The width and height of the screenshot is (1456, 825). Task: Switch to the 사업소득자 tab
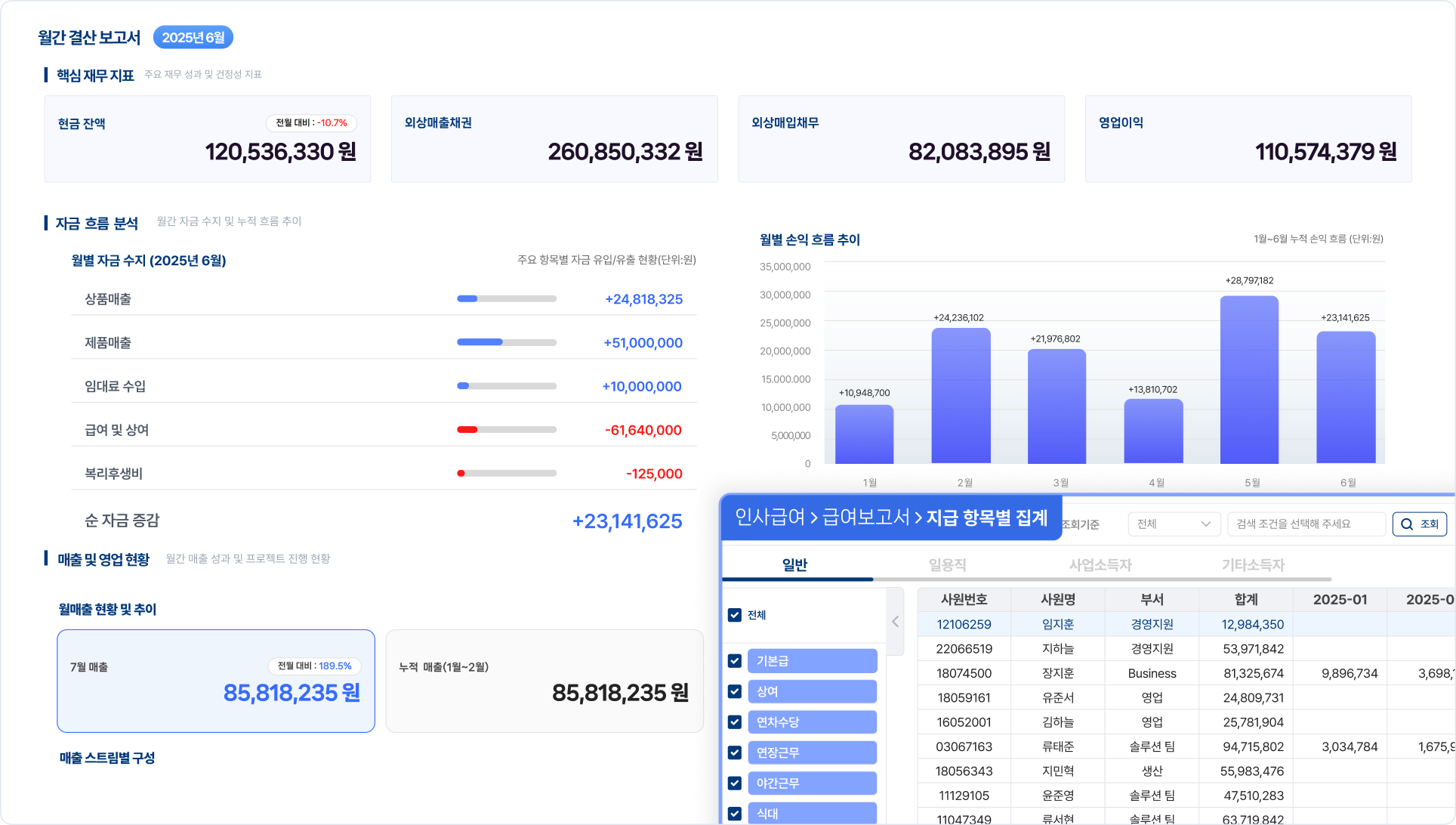pos(1100,565)
